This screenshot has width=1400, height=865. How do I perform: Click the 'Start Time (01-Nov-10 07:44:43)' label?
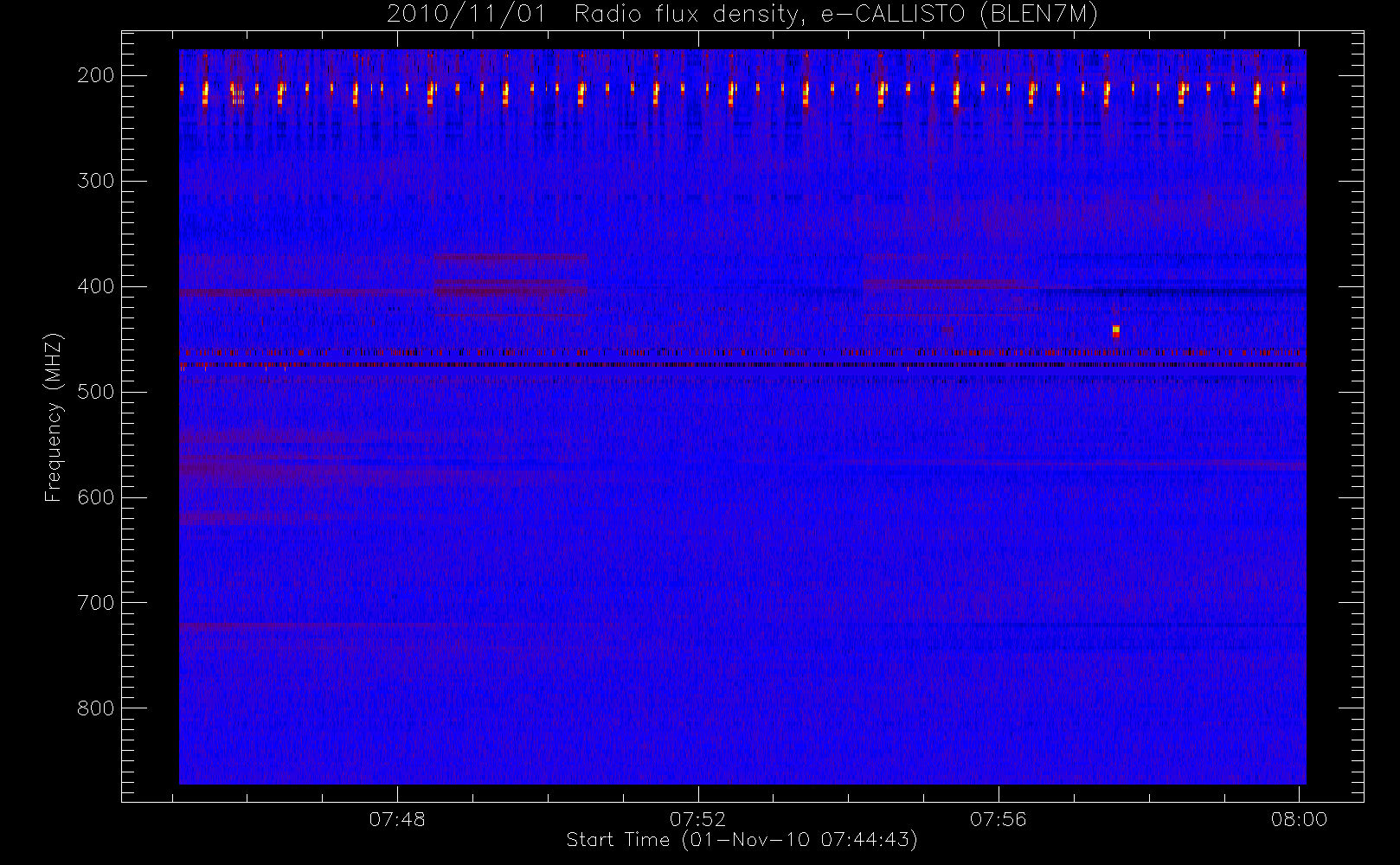tap(742, 840)
